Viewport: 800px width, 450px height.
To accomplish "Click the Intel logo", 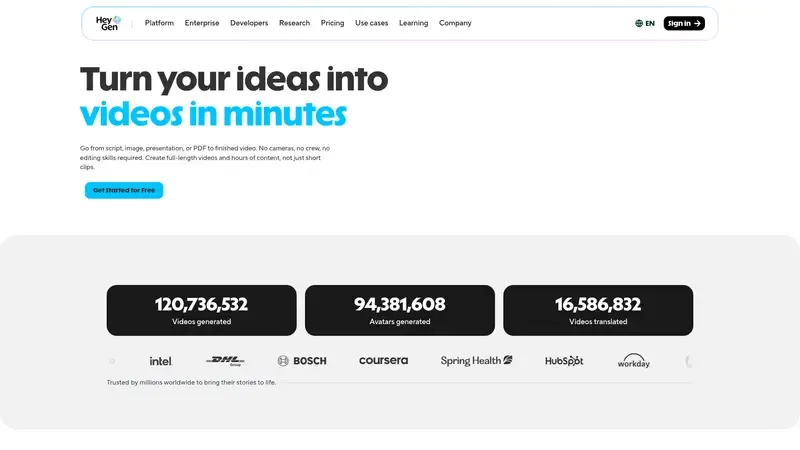I will point(160,361).
